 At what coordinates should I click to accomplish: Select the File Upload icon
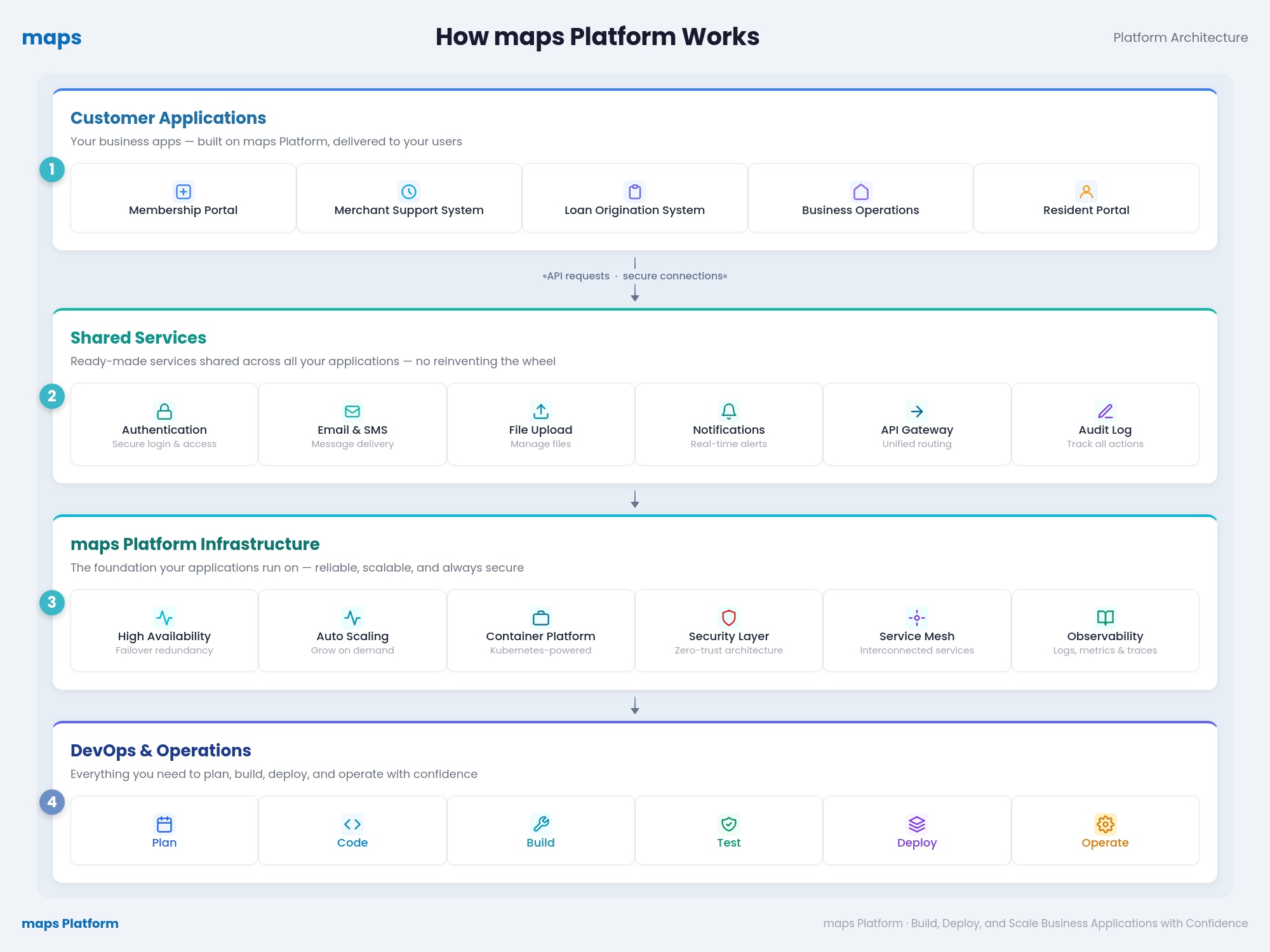[540, 412]
